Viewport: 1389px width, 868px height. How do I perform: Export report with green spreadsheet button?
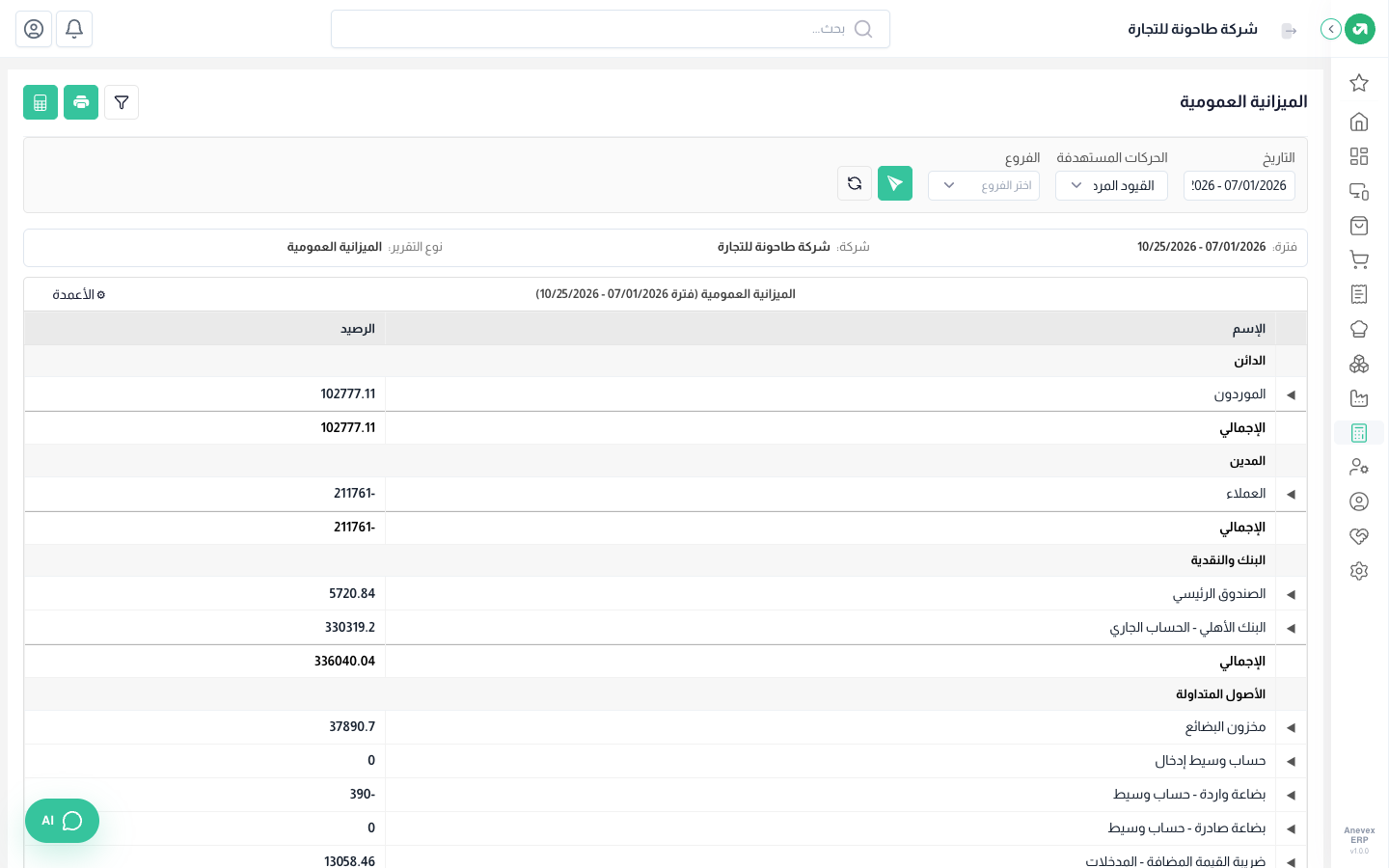click(41, 102)
